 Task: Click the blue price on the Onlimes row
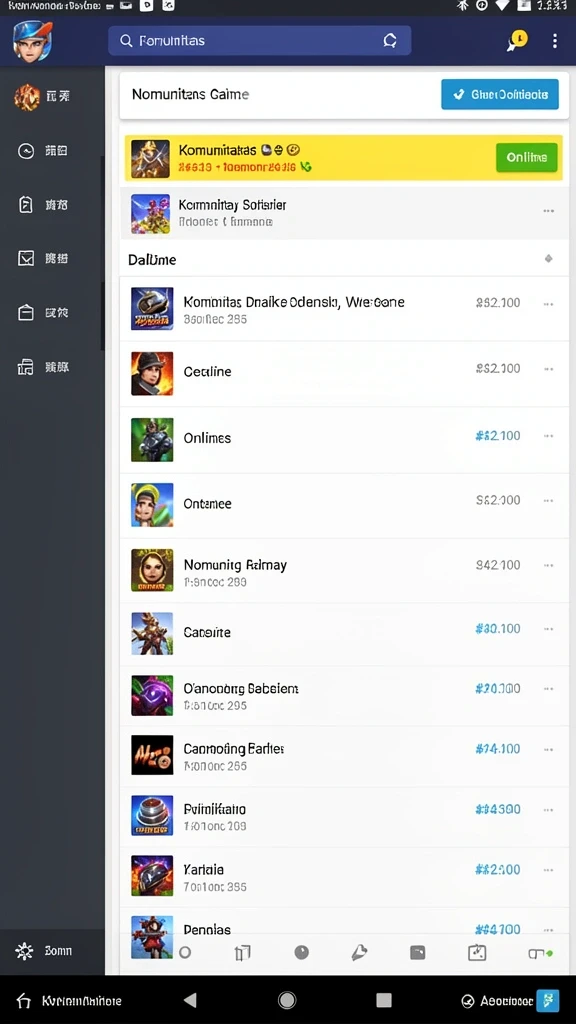click(x=498, y=436)
